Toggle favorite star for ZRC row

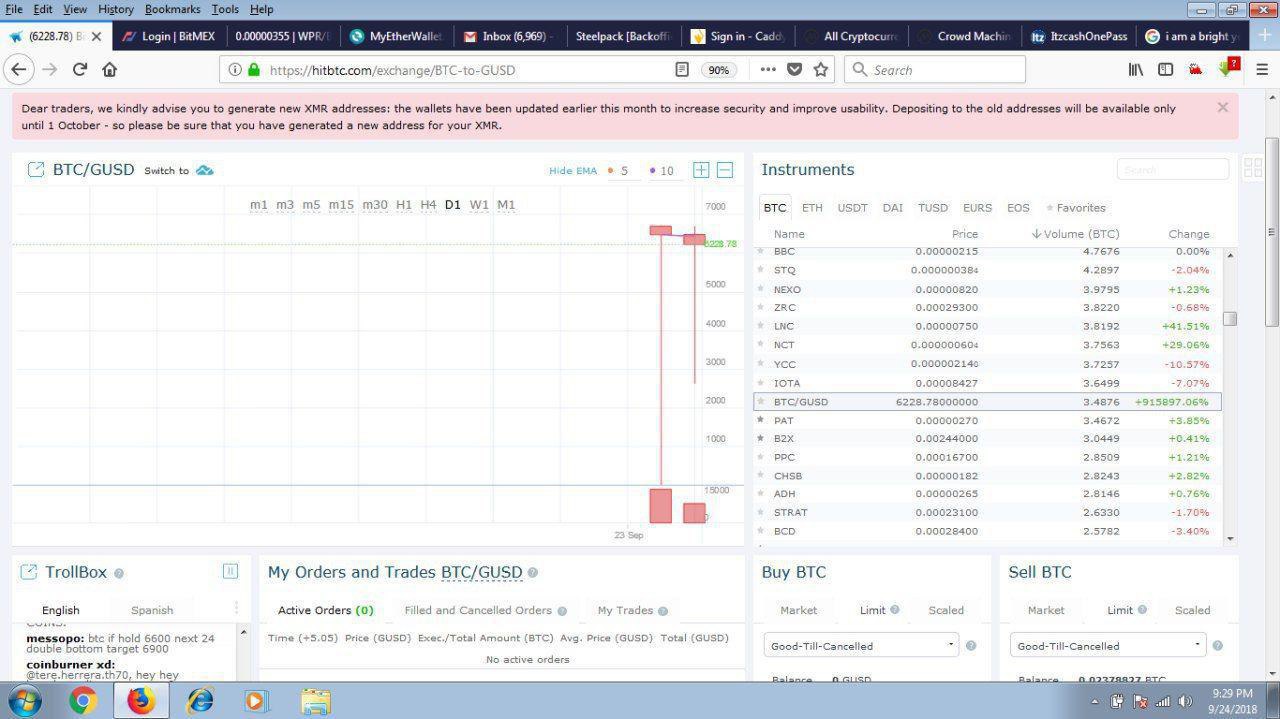point(761,308)
